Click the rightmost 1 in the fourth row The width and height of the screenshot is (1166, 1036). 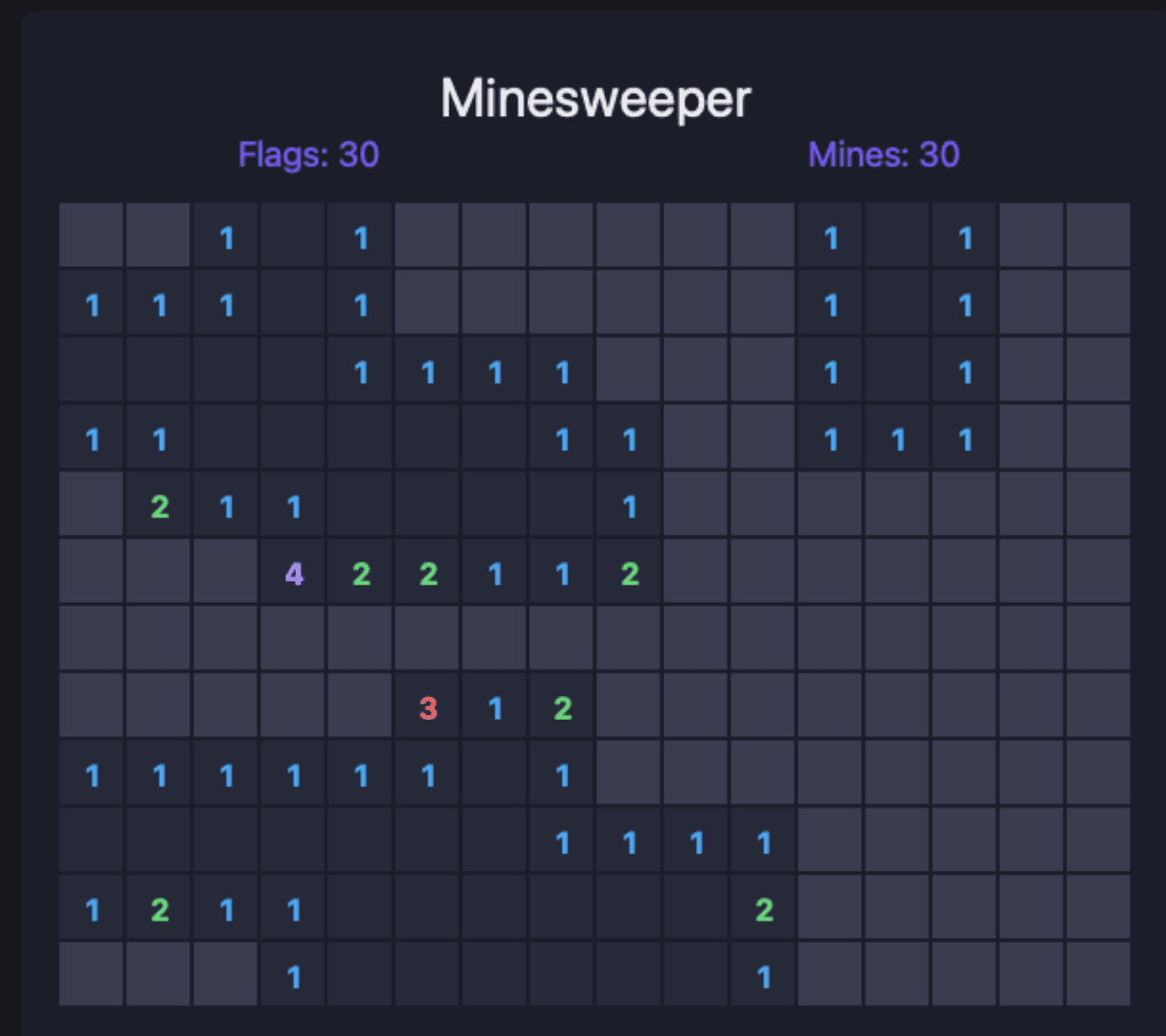point(964,439)
